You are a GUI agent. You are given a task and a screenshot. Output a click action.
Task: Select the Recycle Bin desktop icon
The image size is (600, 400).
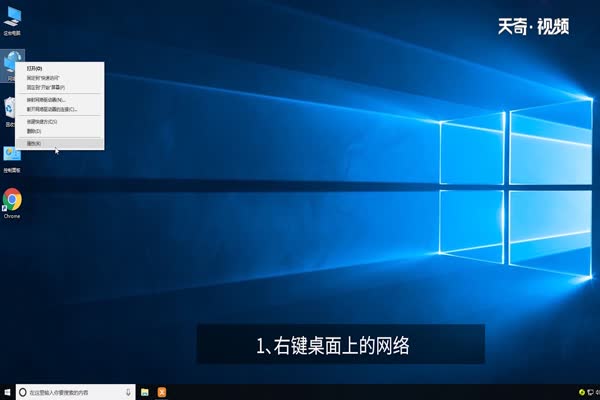point(8,112)
